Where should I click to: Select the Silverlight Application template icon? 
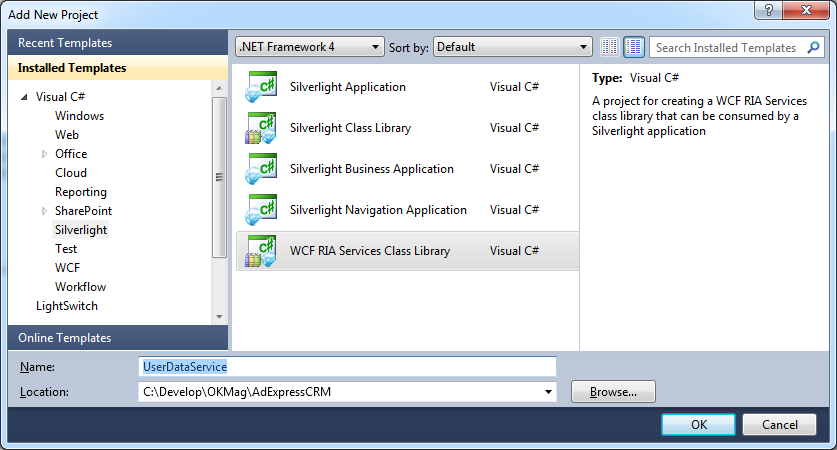pyautogui.click(x=261, y=86)
